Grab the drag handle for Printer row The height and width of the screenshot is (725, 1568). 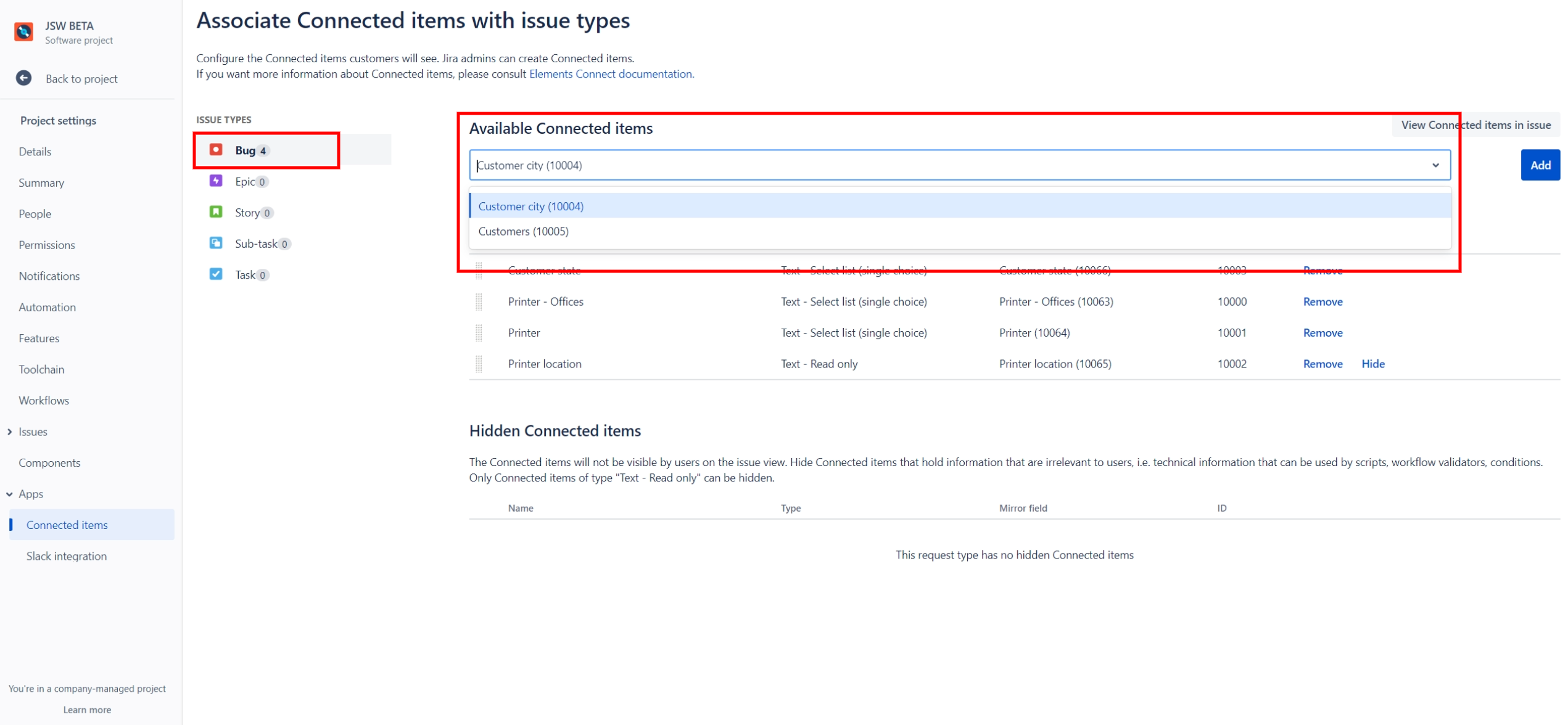point(479,333)
